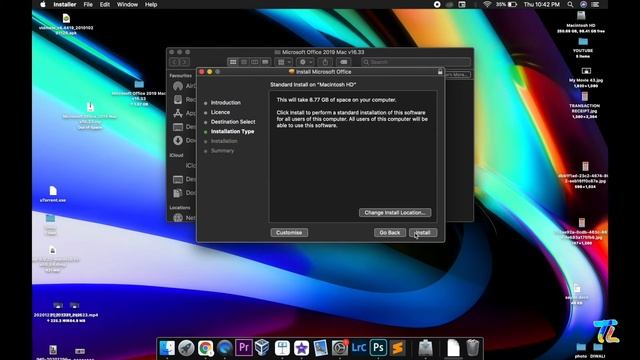This screenshot has width=640, height=360.
Task: Select the Installation Type step
Action: pyautogui.click(x=232, y=131)
